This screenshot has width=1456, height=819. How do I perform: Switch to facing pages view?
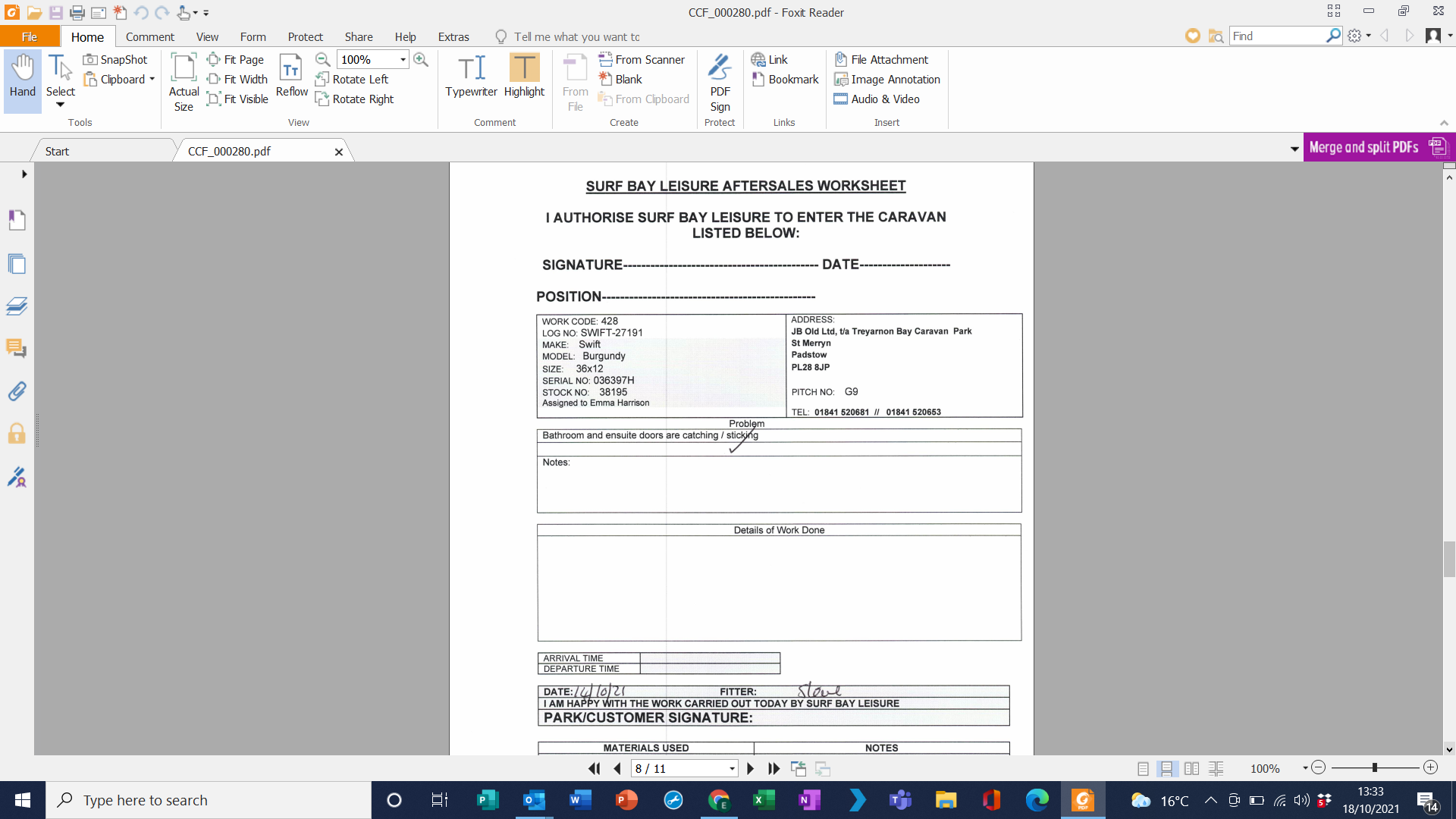(1191, 769)
